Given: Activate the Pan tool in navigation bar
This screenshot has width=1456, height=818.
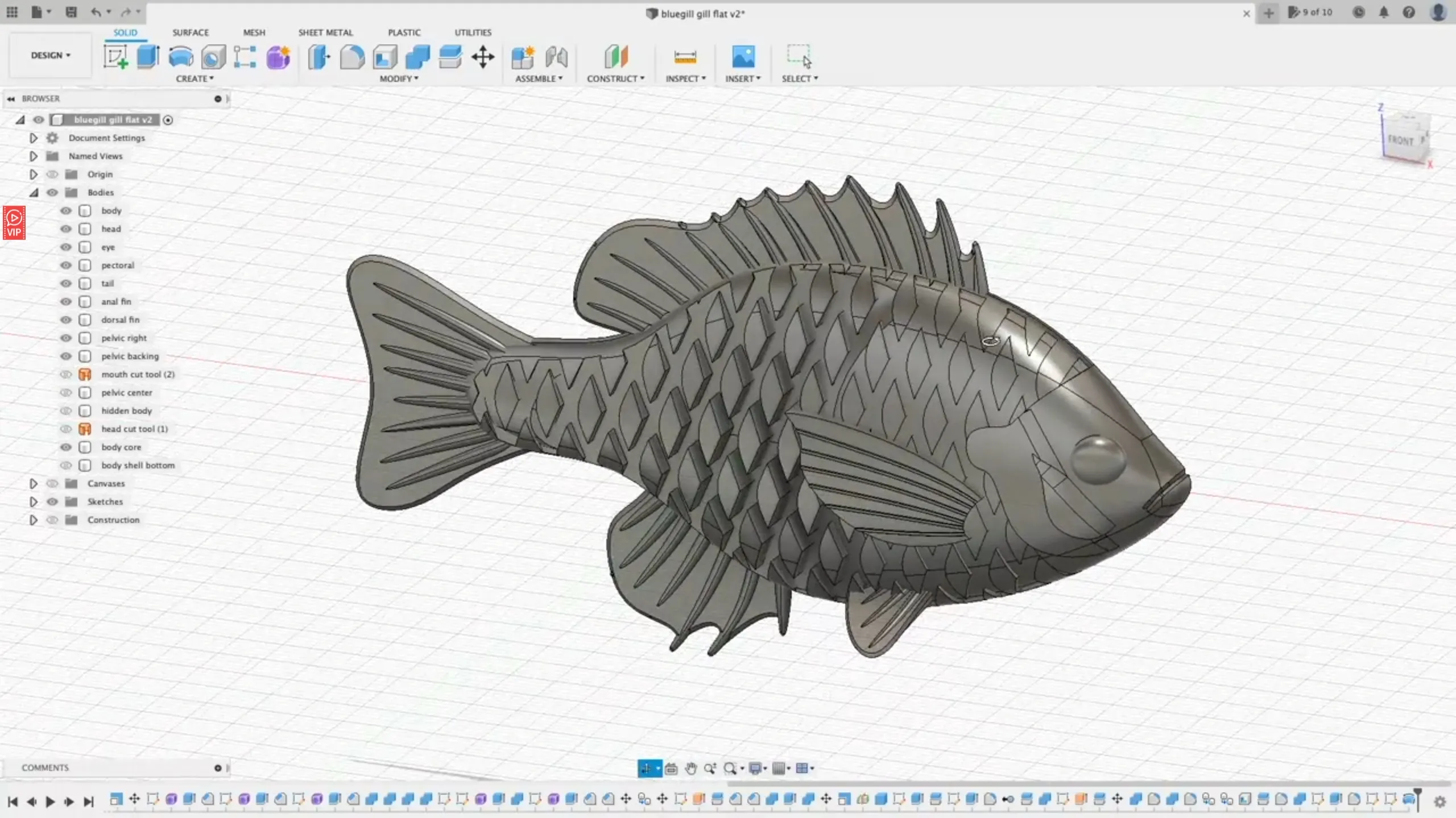Looking at the screenshot, I should click(x=690, y=768).
